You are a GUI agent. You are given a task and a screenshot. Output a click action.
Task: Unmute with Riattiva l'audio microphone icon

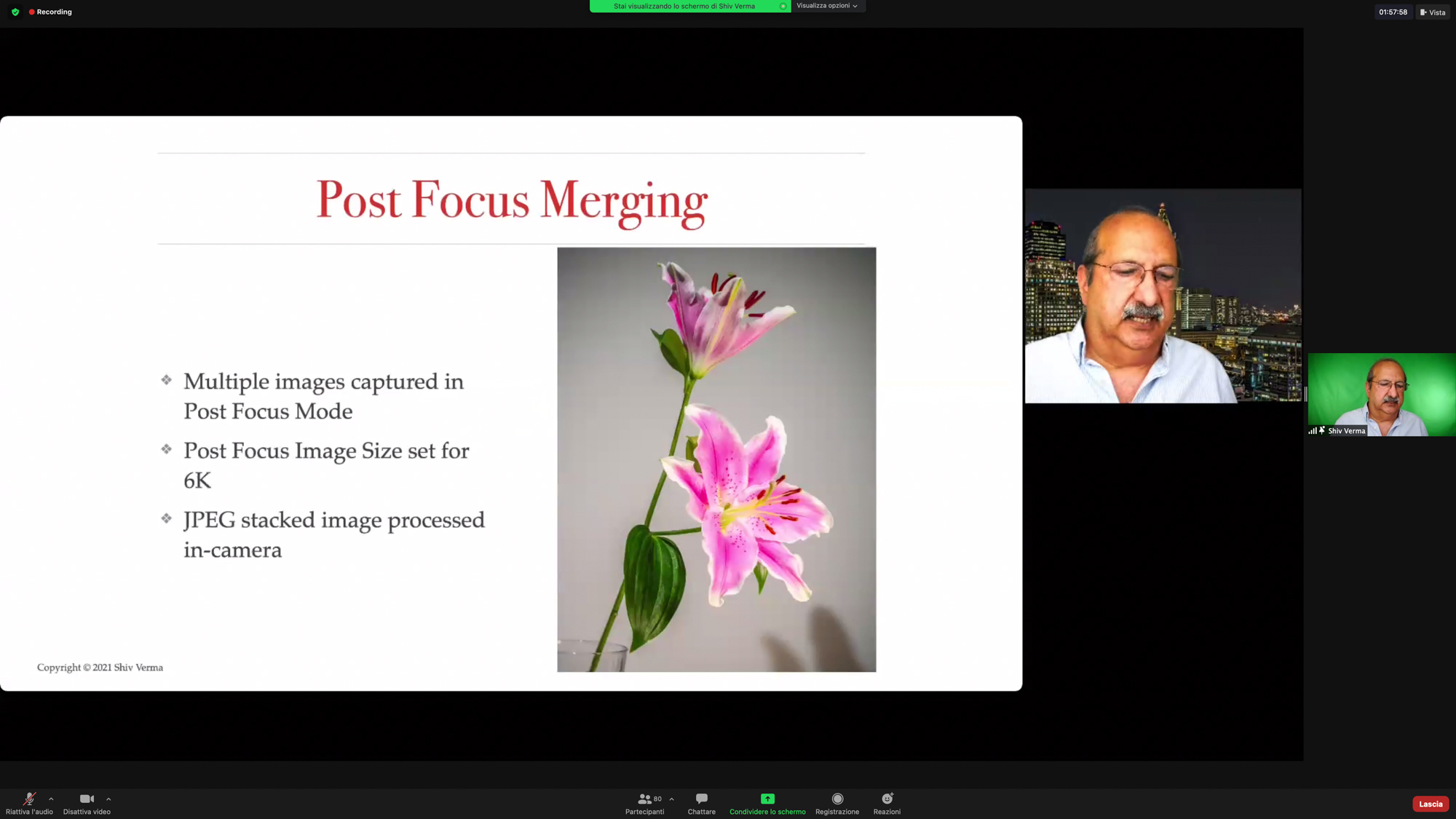pos(29,799)
